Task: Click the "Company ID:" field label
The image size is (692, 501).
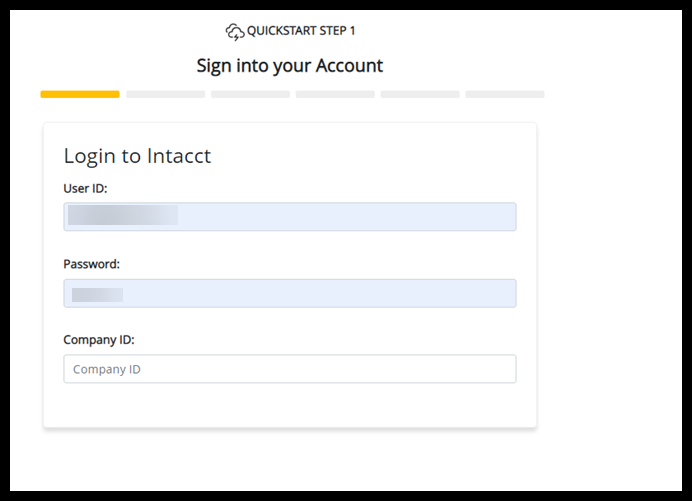Action: [99, 340]
